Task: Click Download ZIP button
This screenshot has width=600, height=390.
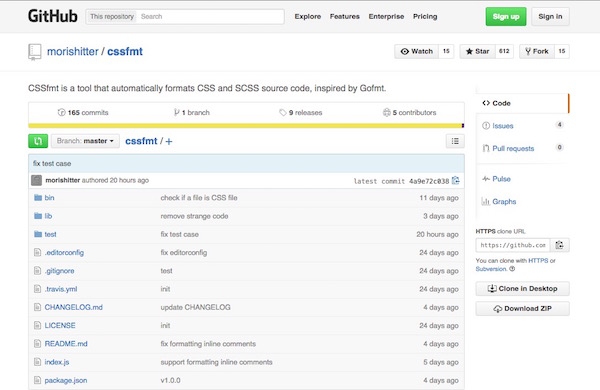Action: pos(522,308)
